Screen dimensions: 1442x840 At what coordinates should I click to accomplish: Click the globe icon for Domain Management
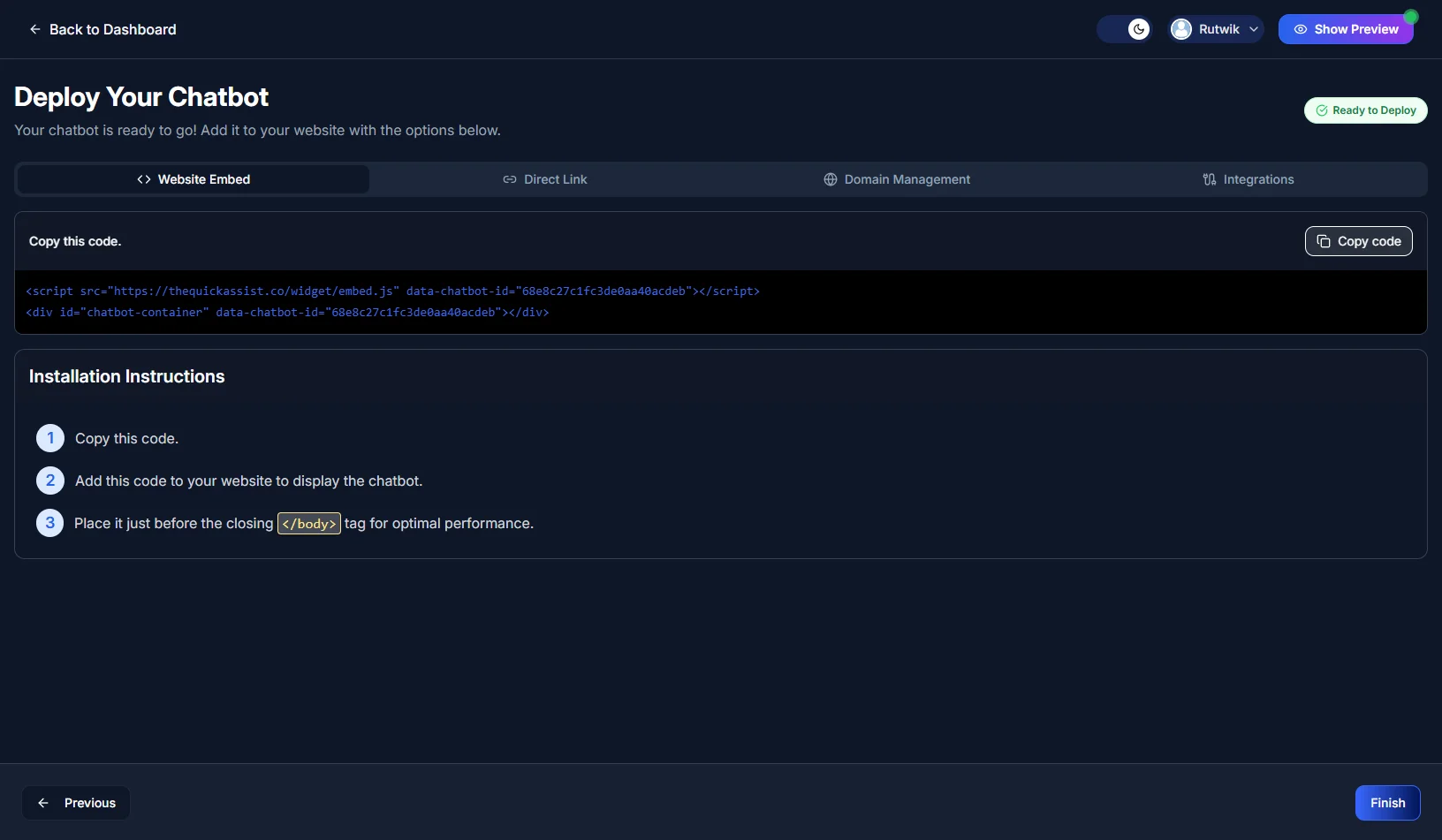click(831, 179)
